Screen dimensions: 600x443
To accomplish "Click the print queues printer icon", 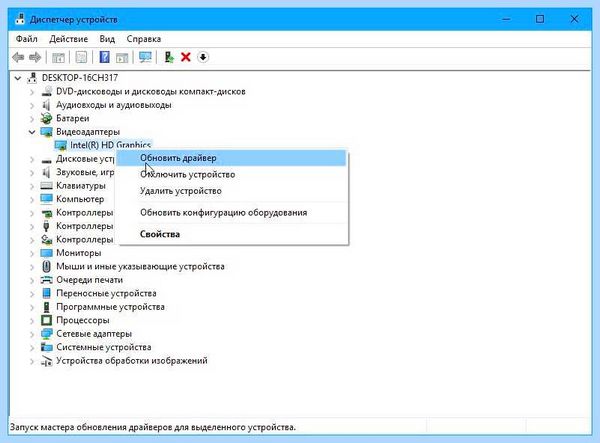I will coord(47,280).
